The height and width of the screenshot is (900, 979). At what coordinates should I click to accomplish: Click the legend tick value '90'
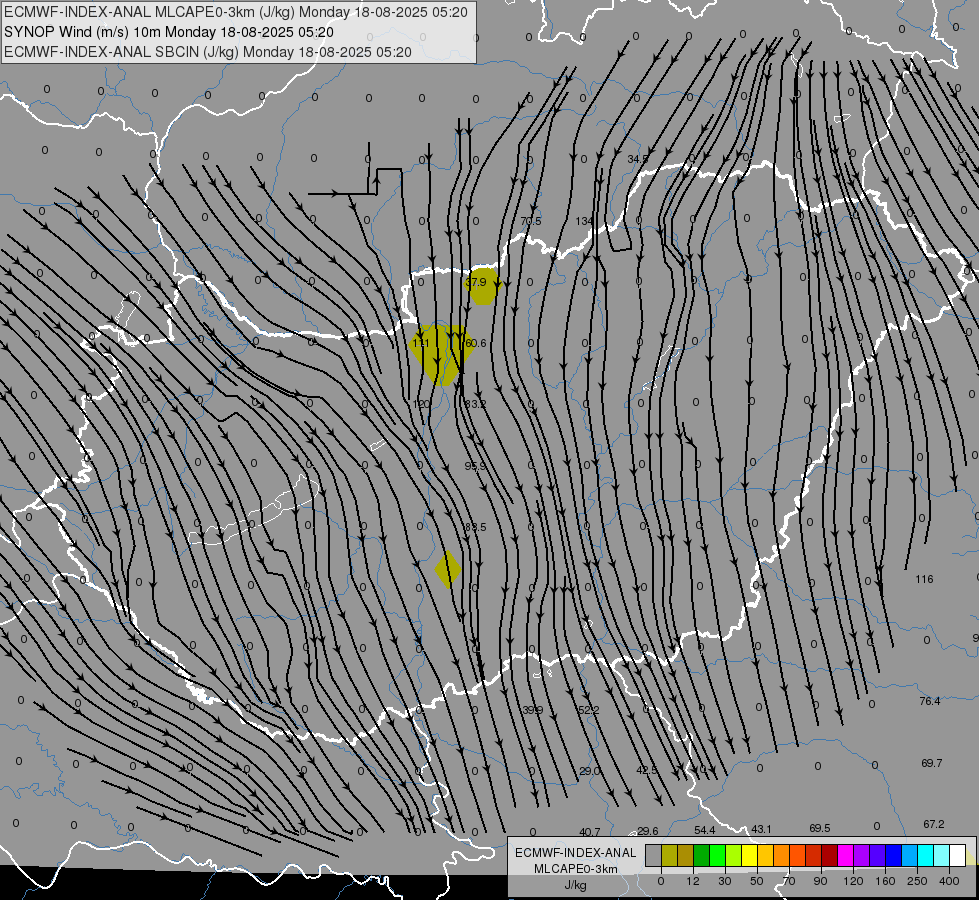820,881
